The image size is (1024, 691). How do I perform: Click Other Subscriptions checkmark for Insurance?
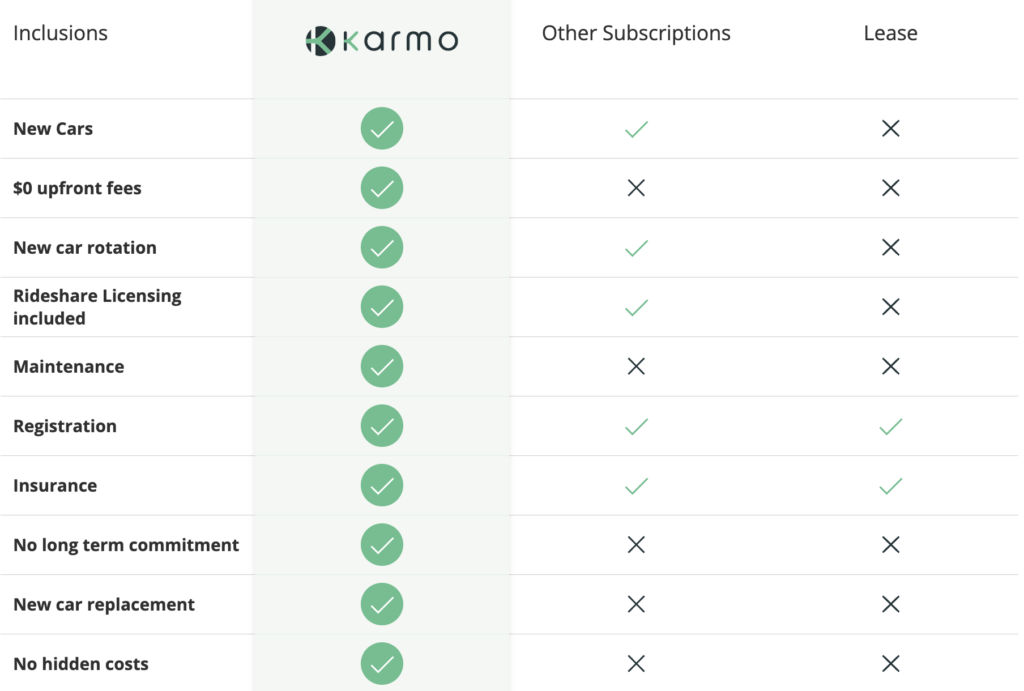pyautogui.click(x=636, y=486)
